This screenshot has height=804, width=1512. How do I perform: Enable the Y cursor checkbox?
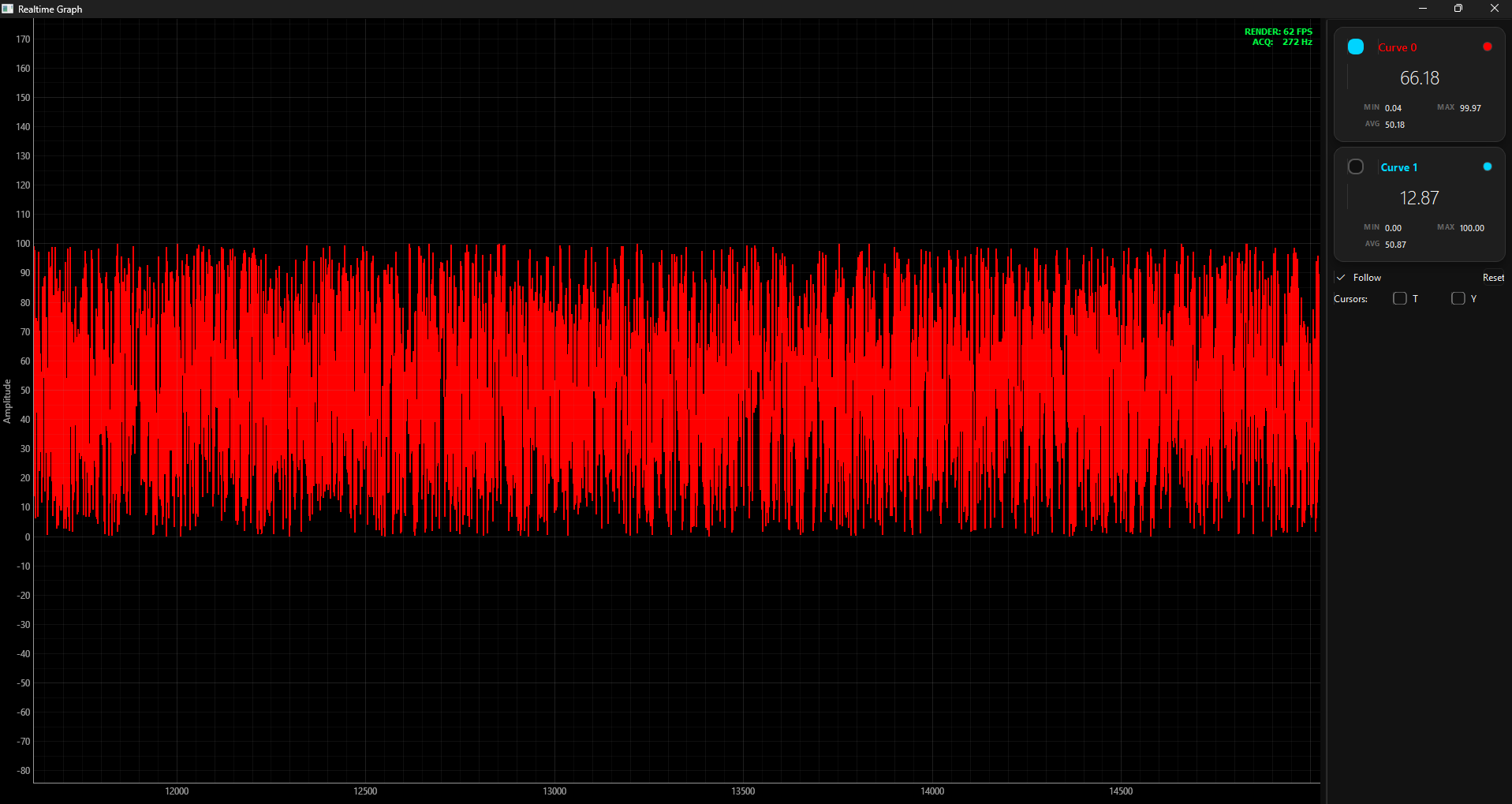(1458, 298)
